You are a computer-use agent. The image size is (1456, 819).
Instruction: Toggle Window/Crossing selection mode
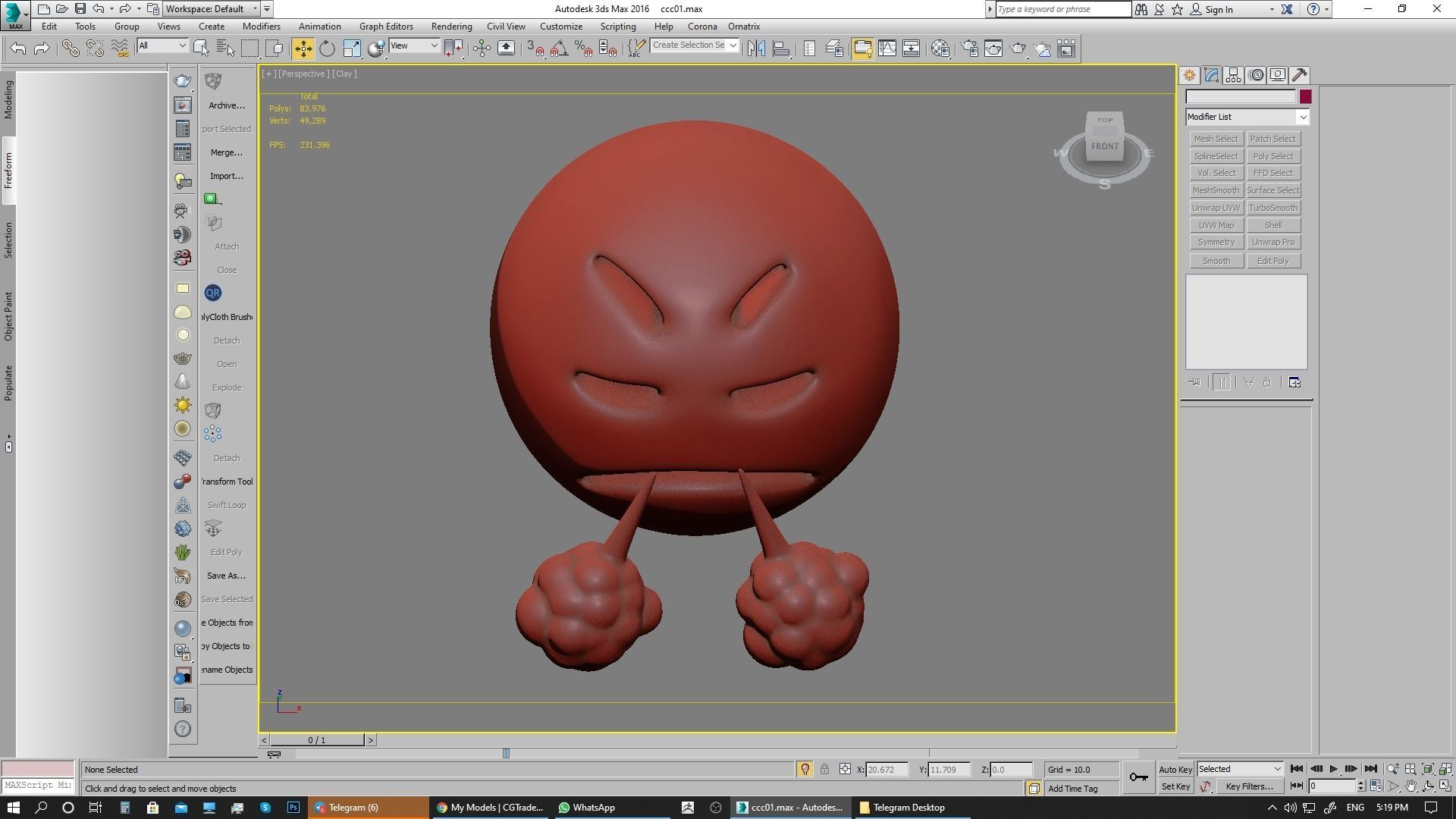coord(275,49)
